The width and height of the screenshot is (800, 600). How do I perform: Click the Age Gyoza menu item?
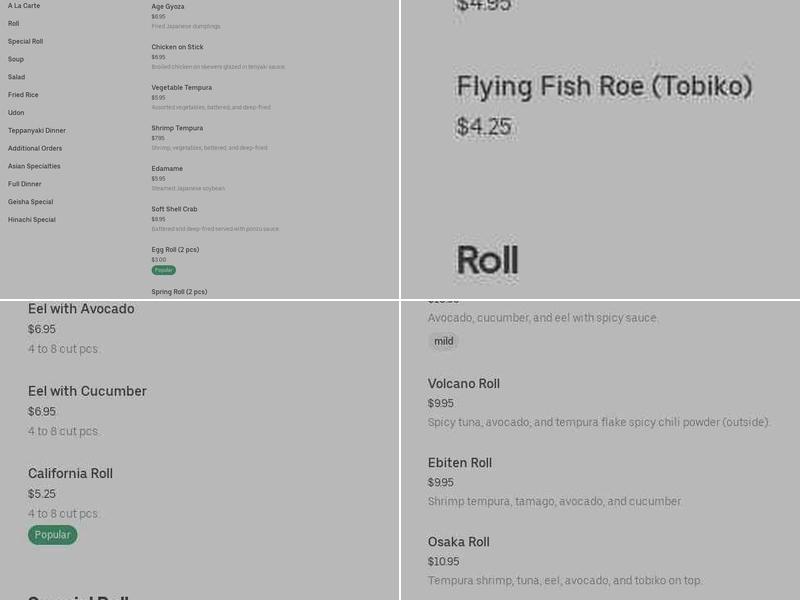pos(168,7)
